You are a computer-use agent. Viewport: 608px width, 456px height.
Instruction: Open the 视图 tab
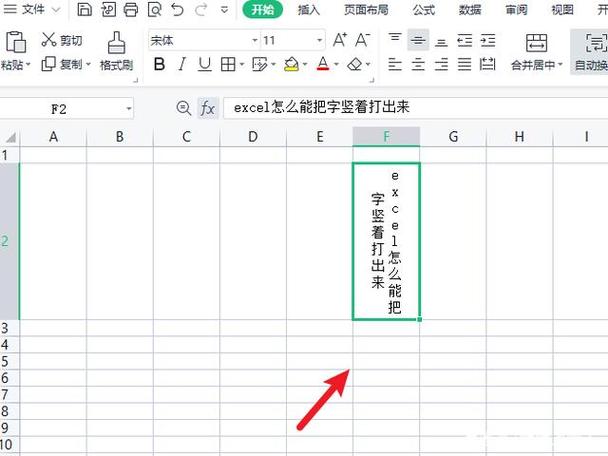point(562,9)
